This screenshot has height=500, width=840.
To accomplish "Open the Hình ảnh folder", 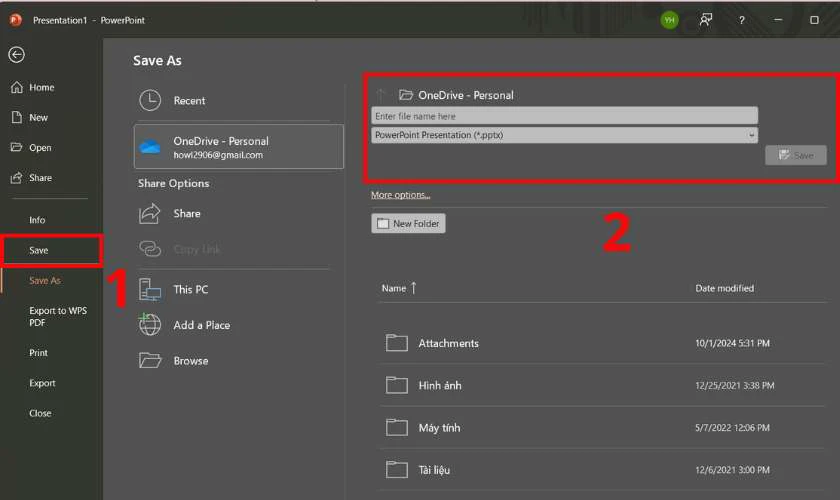I will coord(602,385).
